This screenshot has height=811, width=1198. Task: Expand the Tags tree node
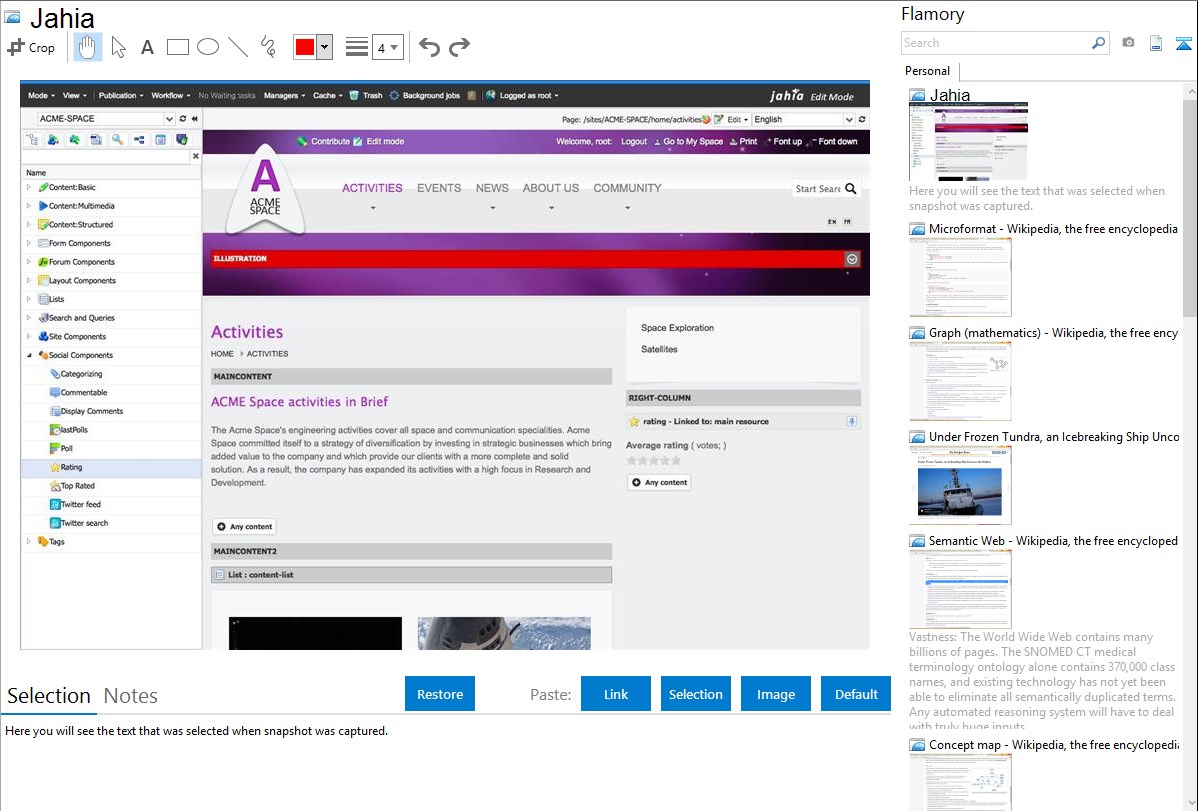pos(29,542)
